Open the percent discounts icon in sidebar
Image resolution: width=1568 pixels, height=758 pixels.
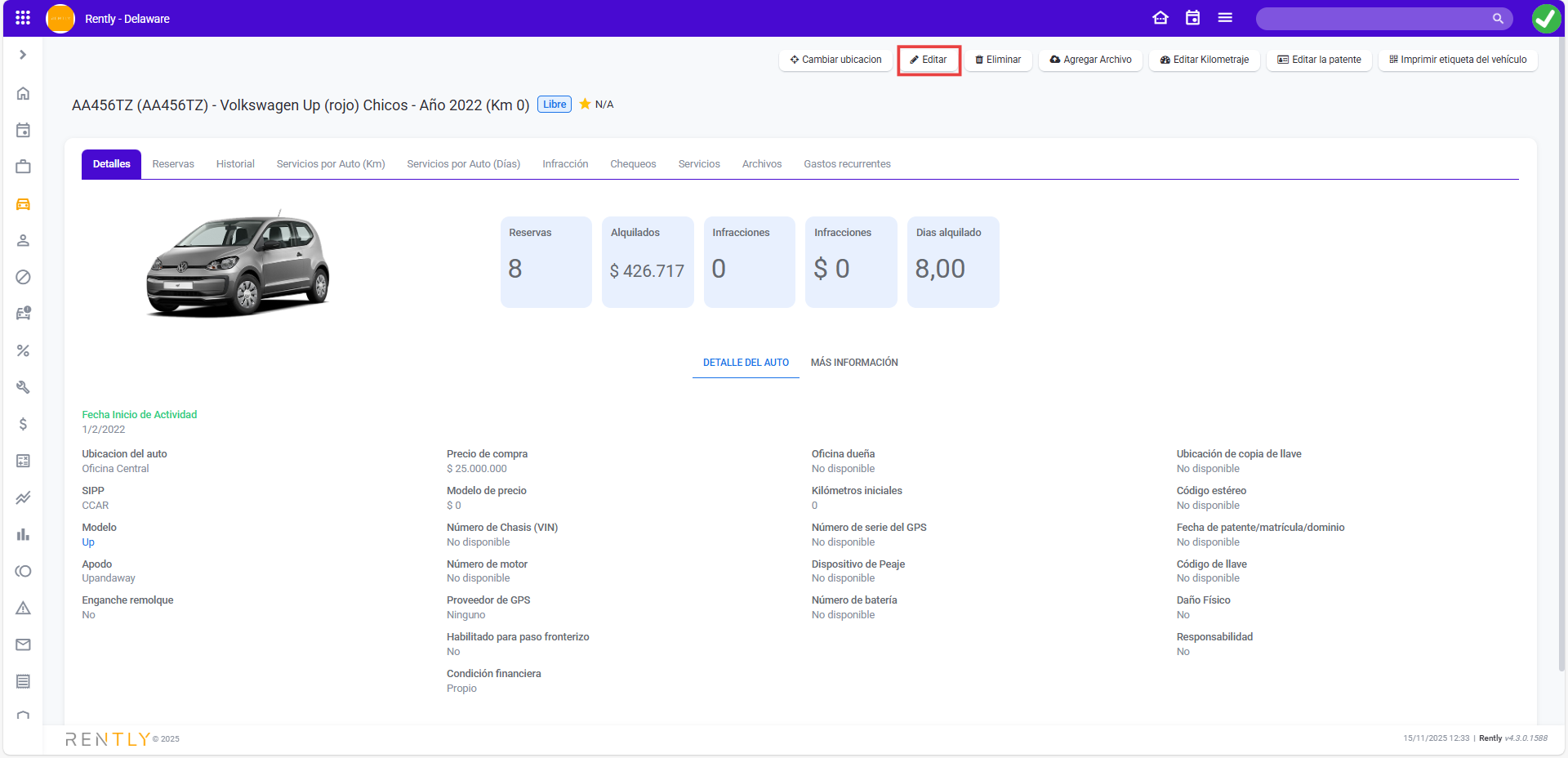23,350
